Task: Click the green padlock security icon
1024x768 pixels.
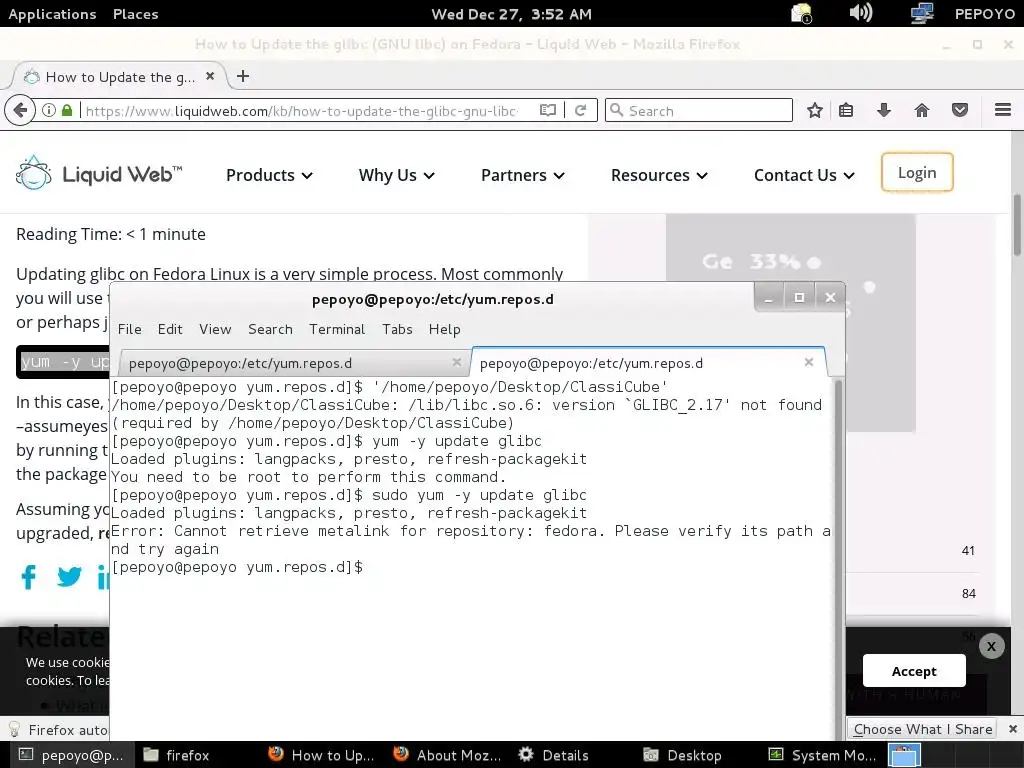Action: tap(67, 110)
